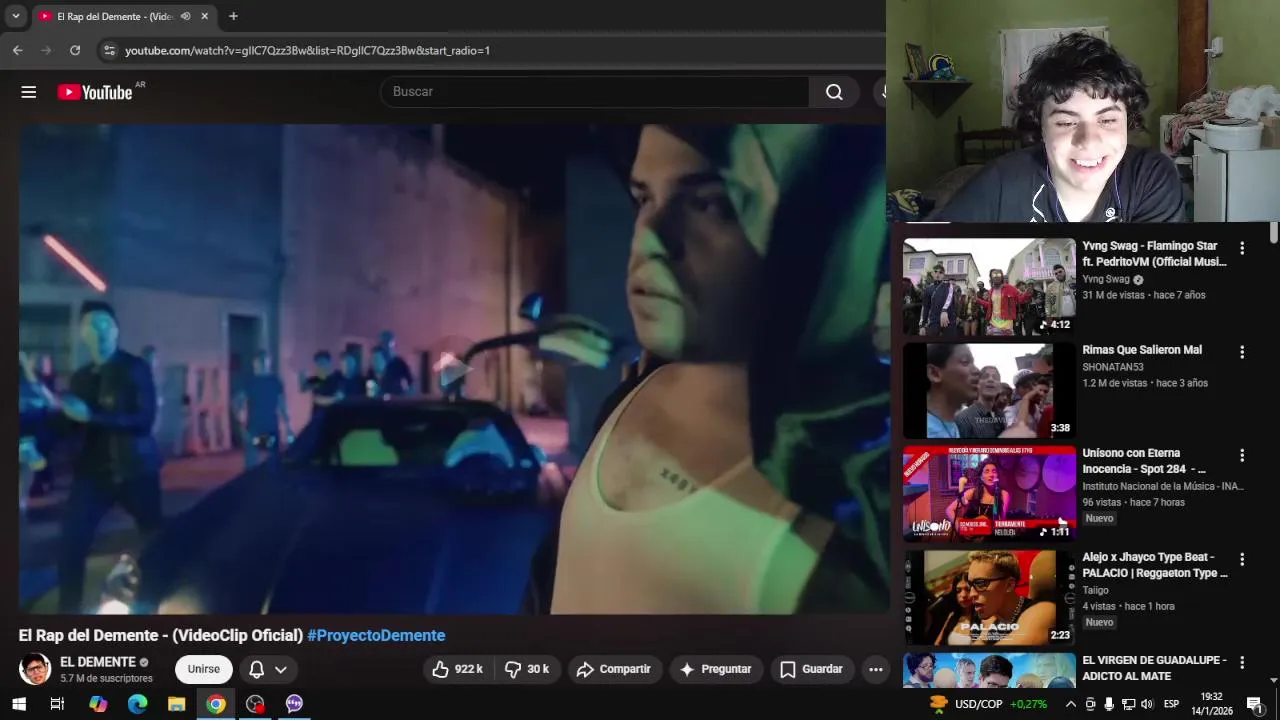Open EL DEMENTE channel avatar
The image size is (1280, 720).
(x=35, y=669)
